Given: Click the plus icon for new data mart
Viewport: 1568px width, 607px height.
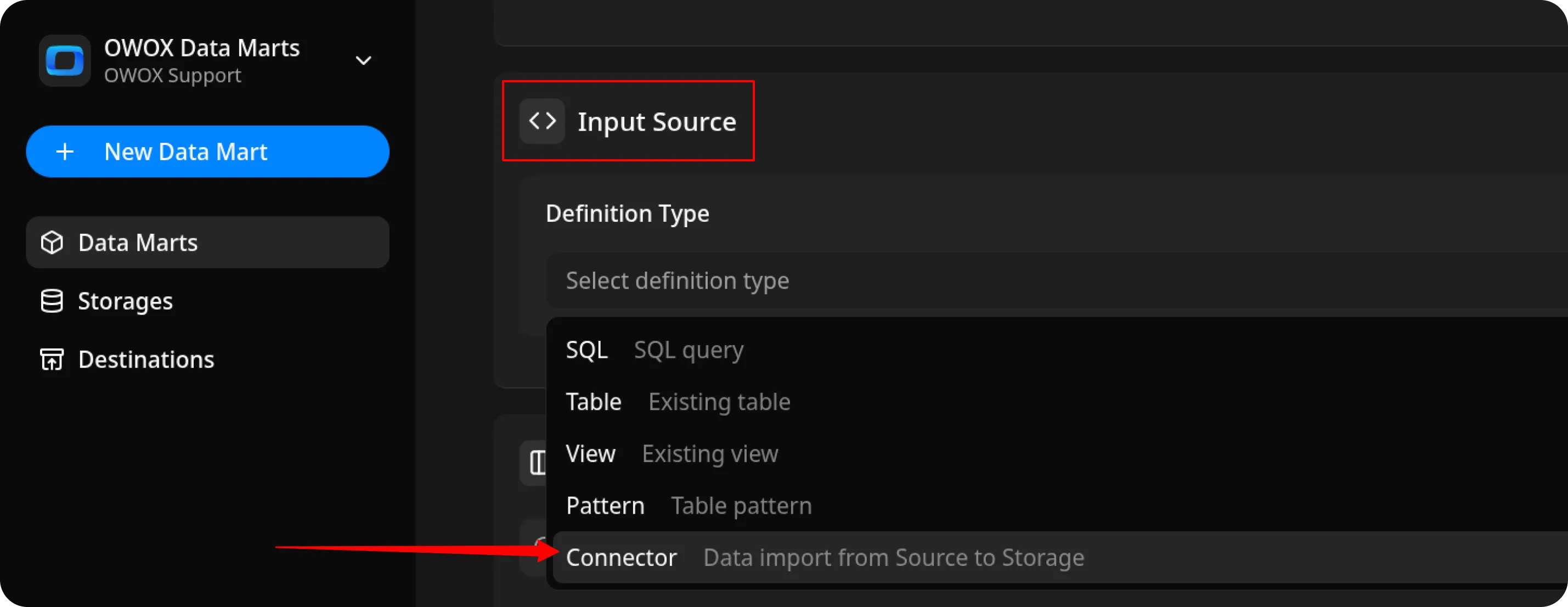Looking at the screenshot, I should [65, 151].
